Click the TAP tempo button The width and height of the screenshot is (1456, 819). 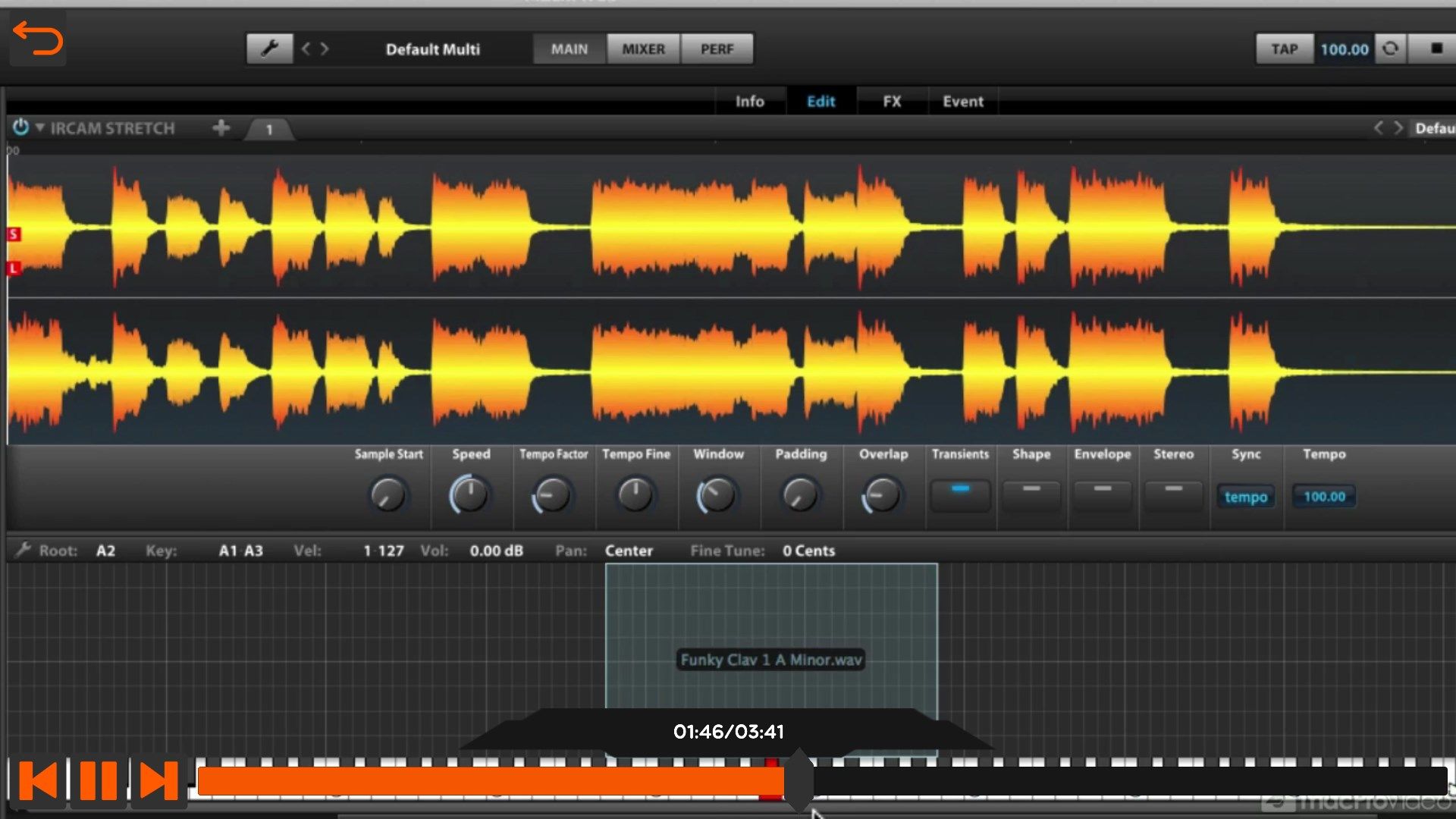coord(1285,49)
